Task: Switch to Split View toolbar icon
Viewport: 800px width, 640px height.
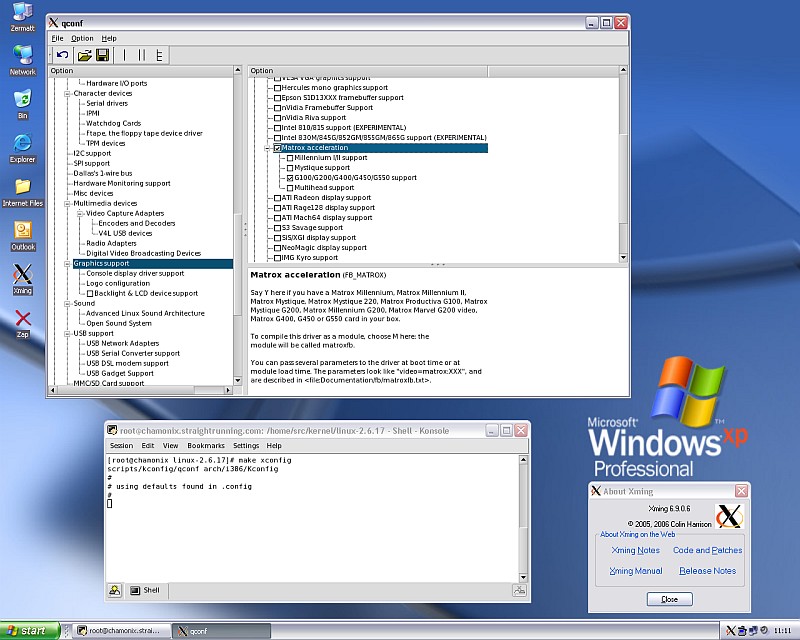Action: (x=142, y=55)
